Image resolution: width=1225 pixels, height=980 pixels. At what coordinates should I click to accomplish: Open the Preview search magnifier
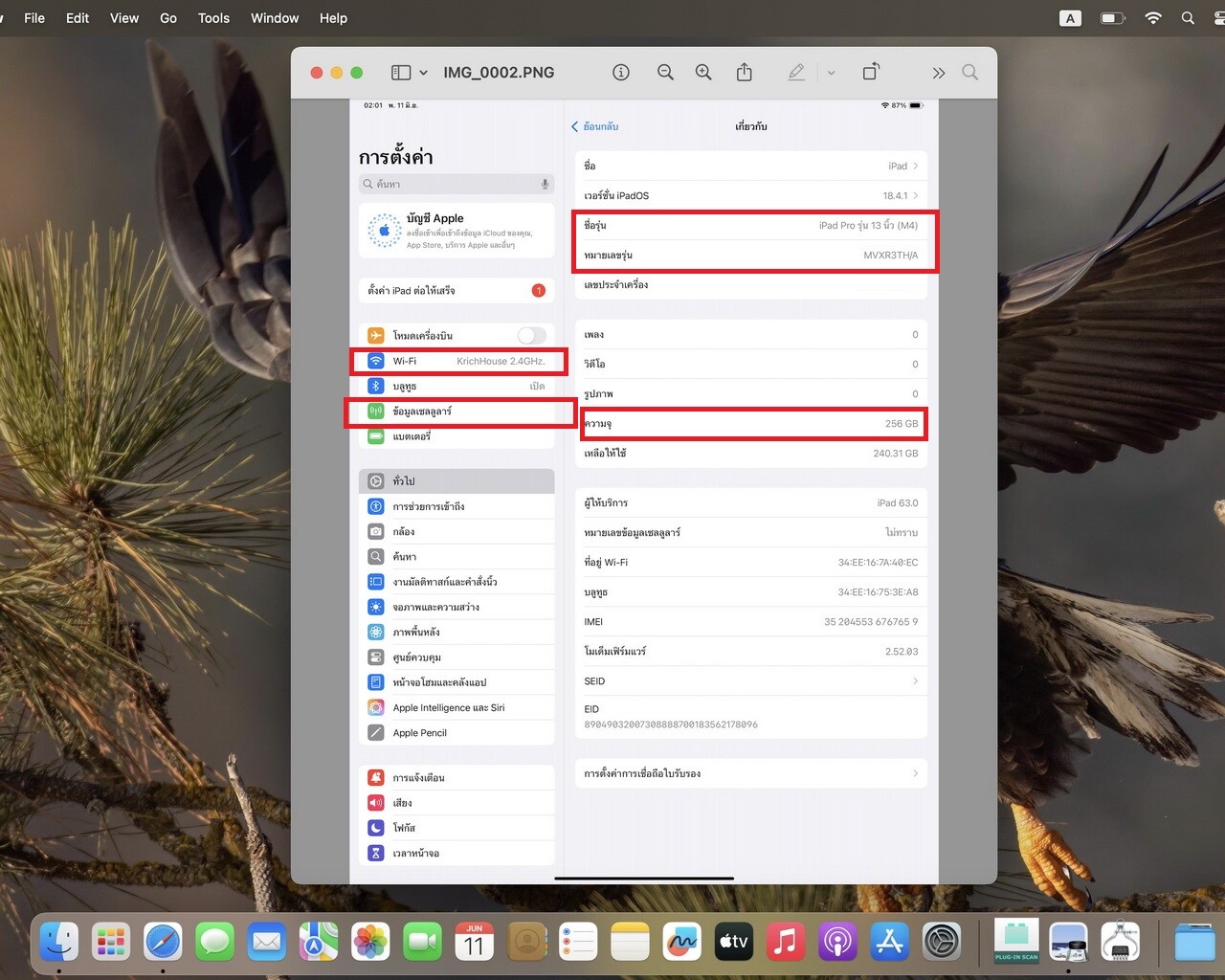pyautogui.click(x=969, y=72)
